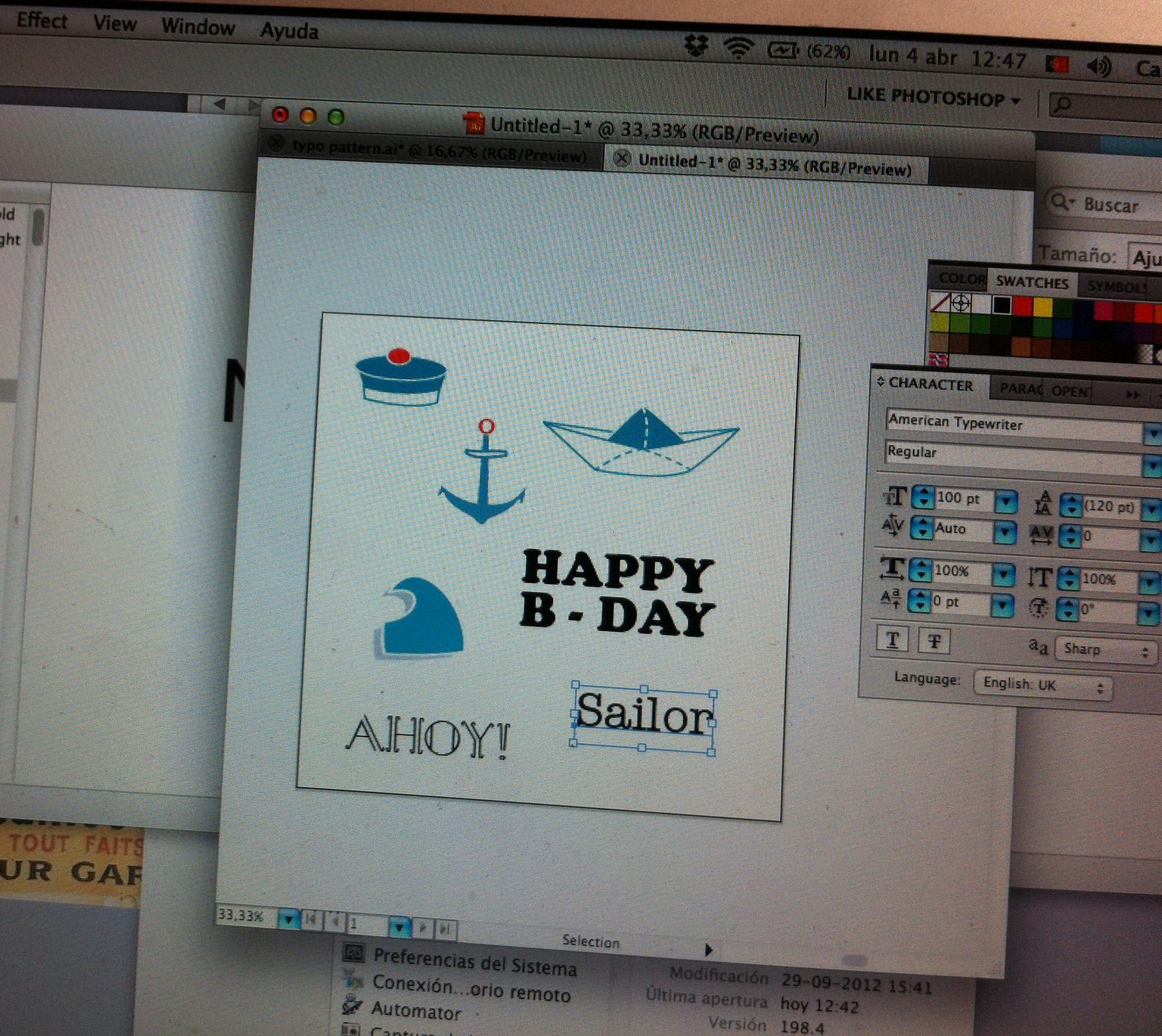1162x1036 pixels.
Task: Expand hidden panel tabs with double chevron
Action: coord(1132,394)
